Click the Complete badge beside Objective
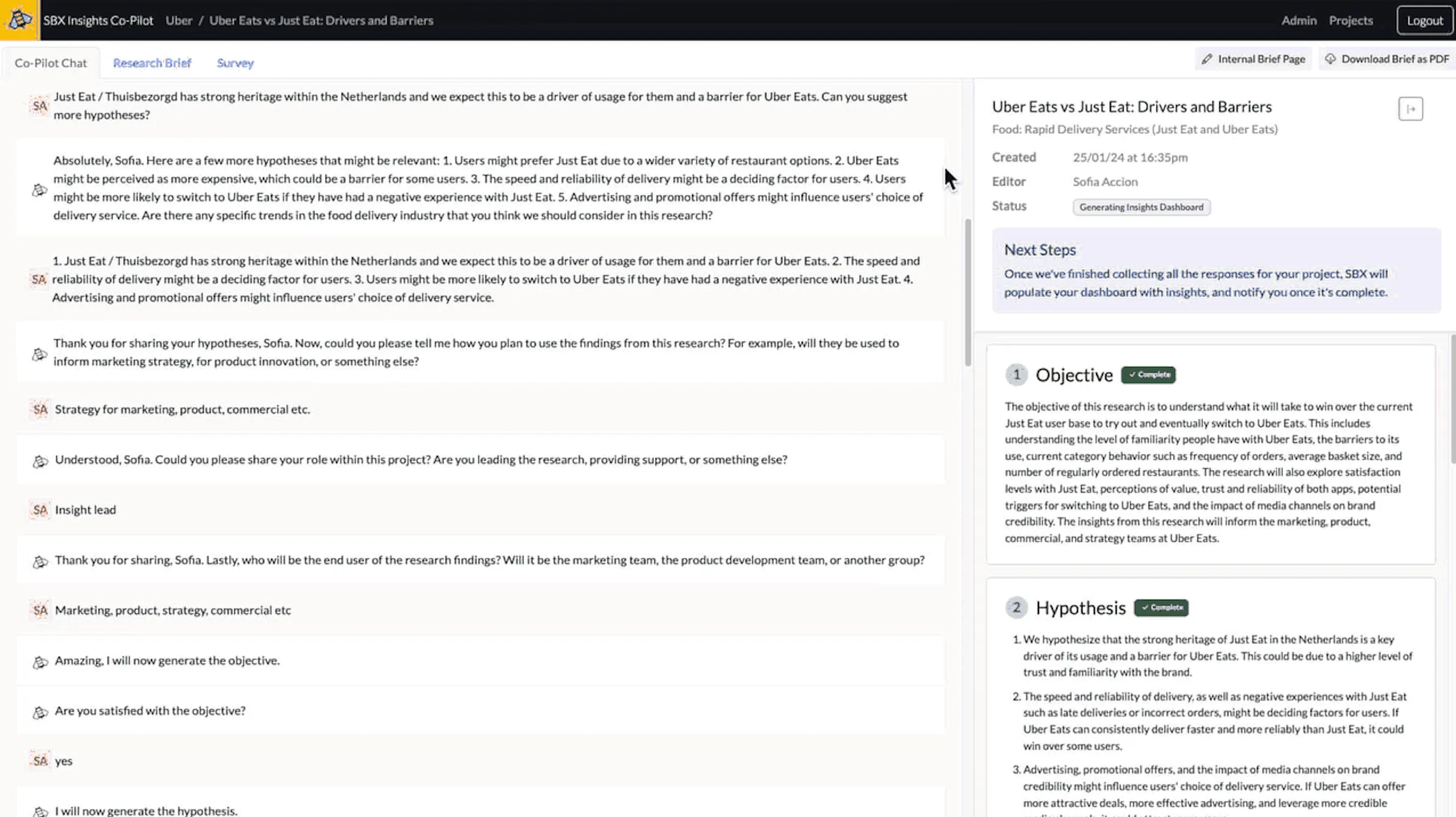This screenshot has height=817, width=1456. 1149,374
